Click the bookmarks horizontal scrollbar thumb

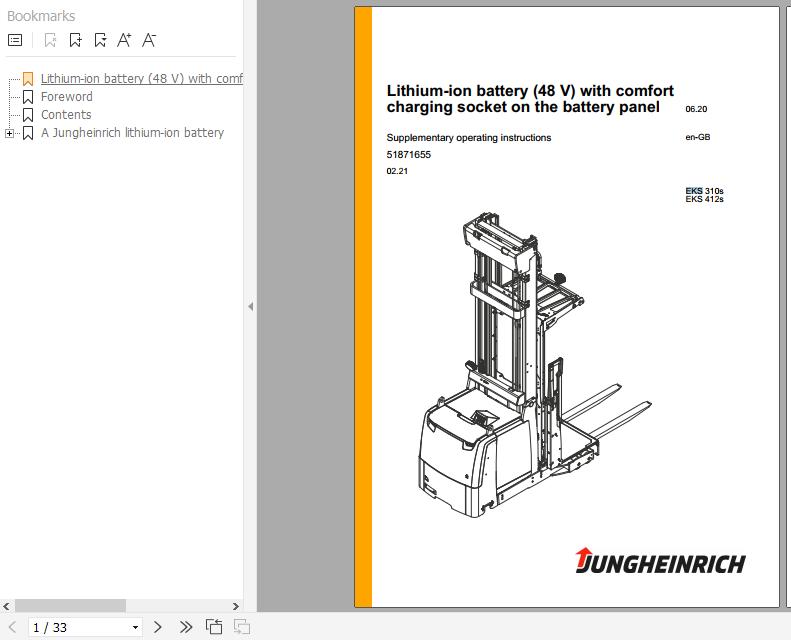point(70,606)
